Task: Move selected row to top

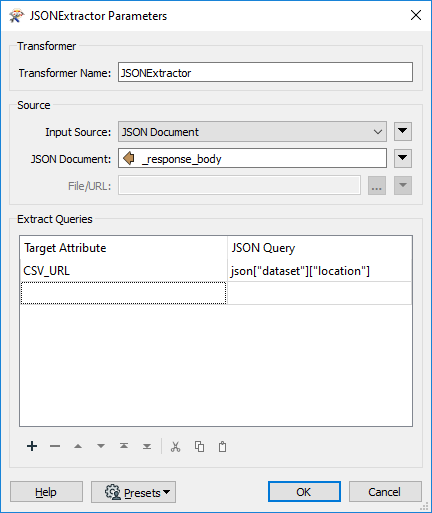Action: 124,446
